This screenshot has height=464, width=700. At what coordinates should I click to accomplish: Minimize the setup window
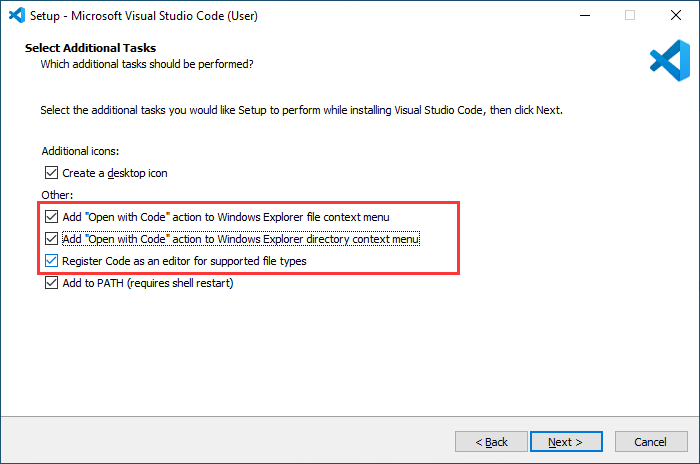[585, 16]
